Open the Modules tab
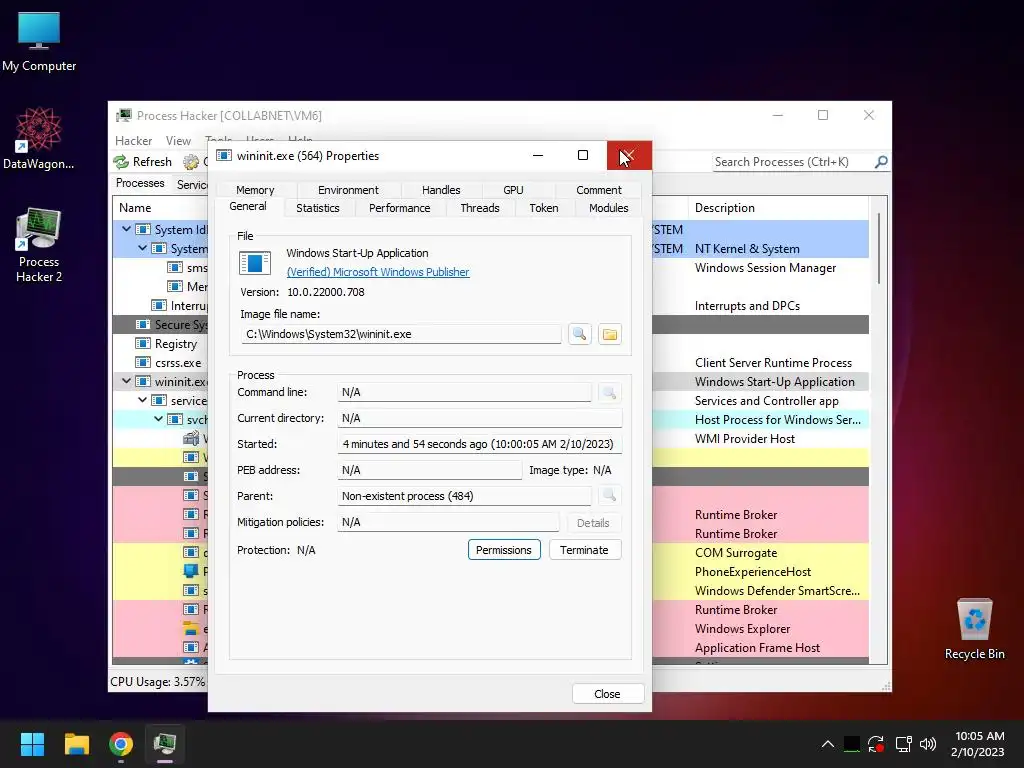 [608, 208]
